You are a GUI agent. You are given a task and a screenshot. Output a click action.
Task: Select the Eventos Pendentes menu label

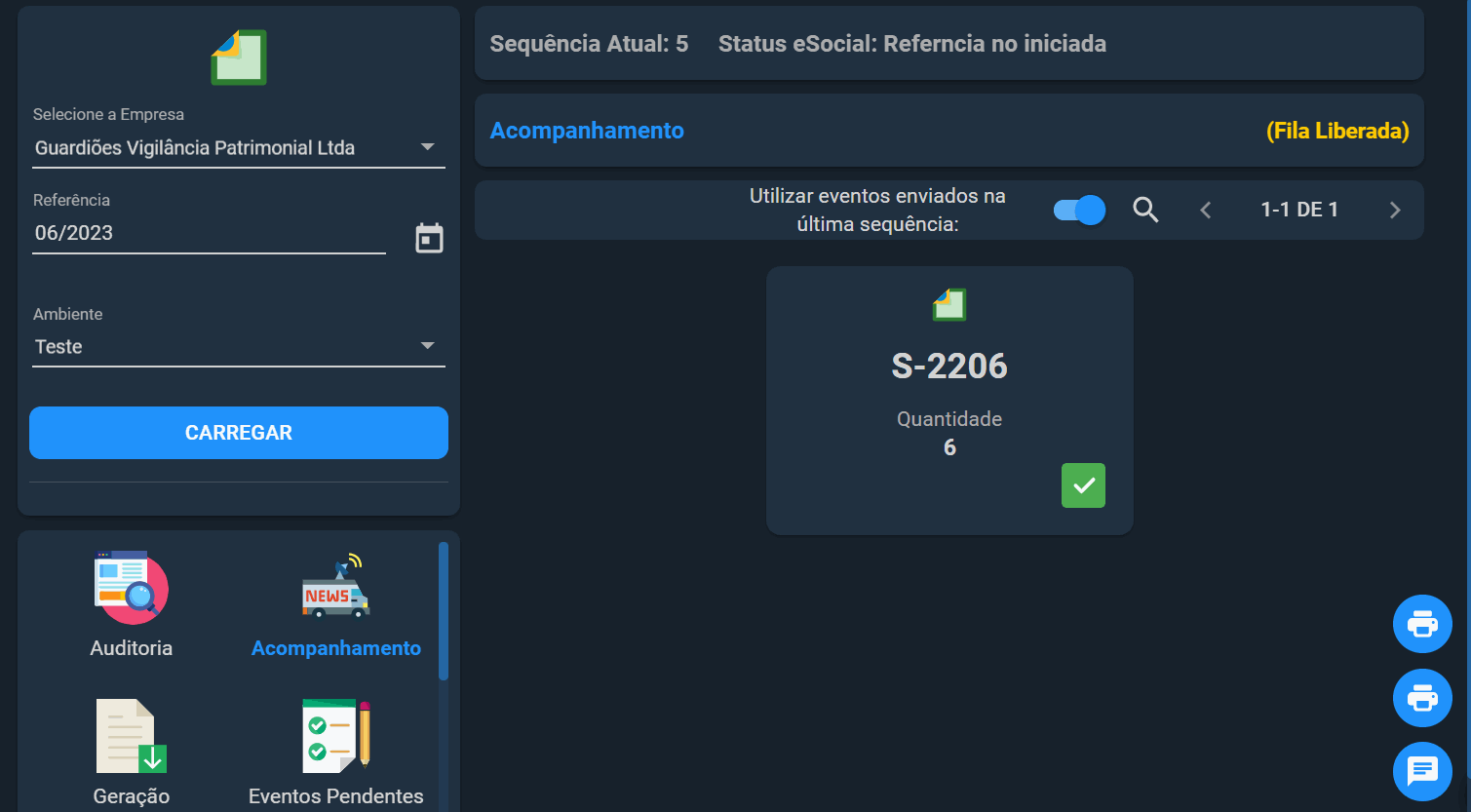(336, 796)
